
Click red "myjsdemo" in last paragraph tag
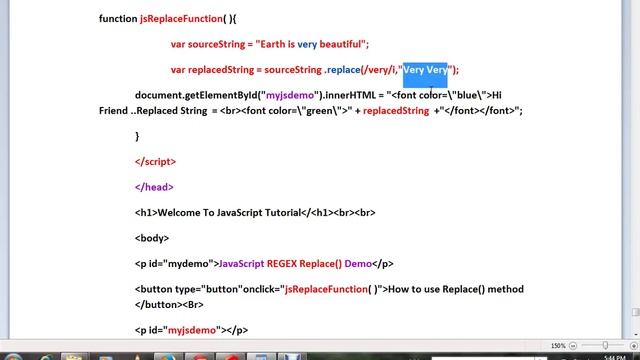pos(192,330)
